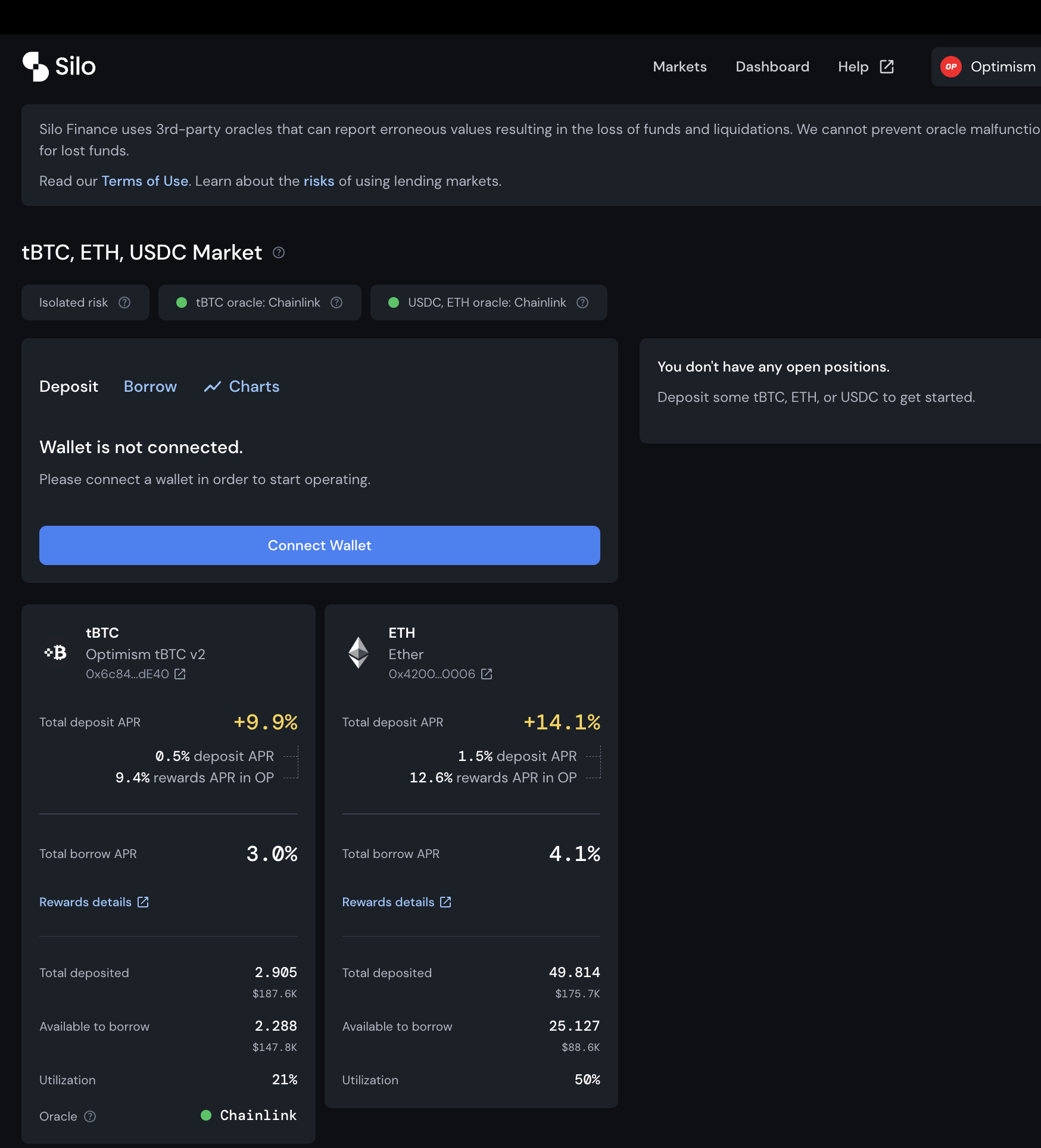
Task: Click the tBTC total deposit APR +9.9%
Action: pyautogui.click(x=266, y=722)
